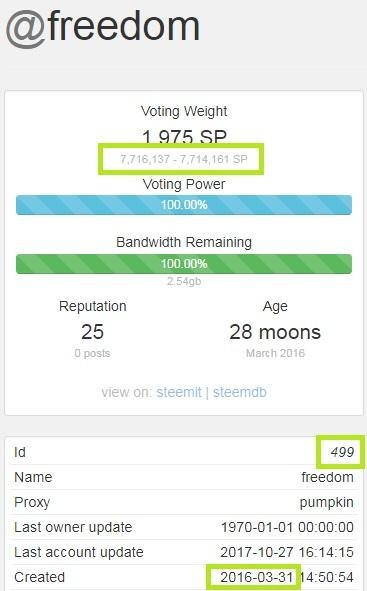Select the Last account update timestamp
The height and width of the screenshot is (591, 367).
pos(287,553)
